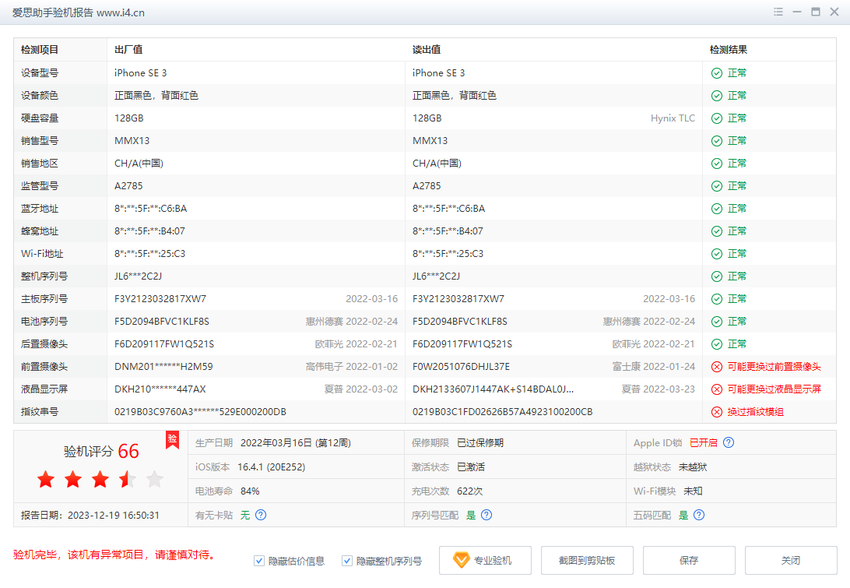Click the 可能更换过液晶显示屏 warning text

coord(774,389)
